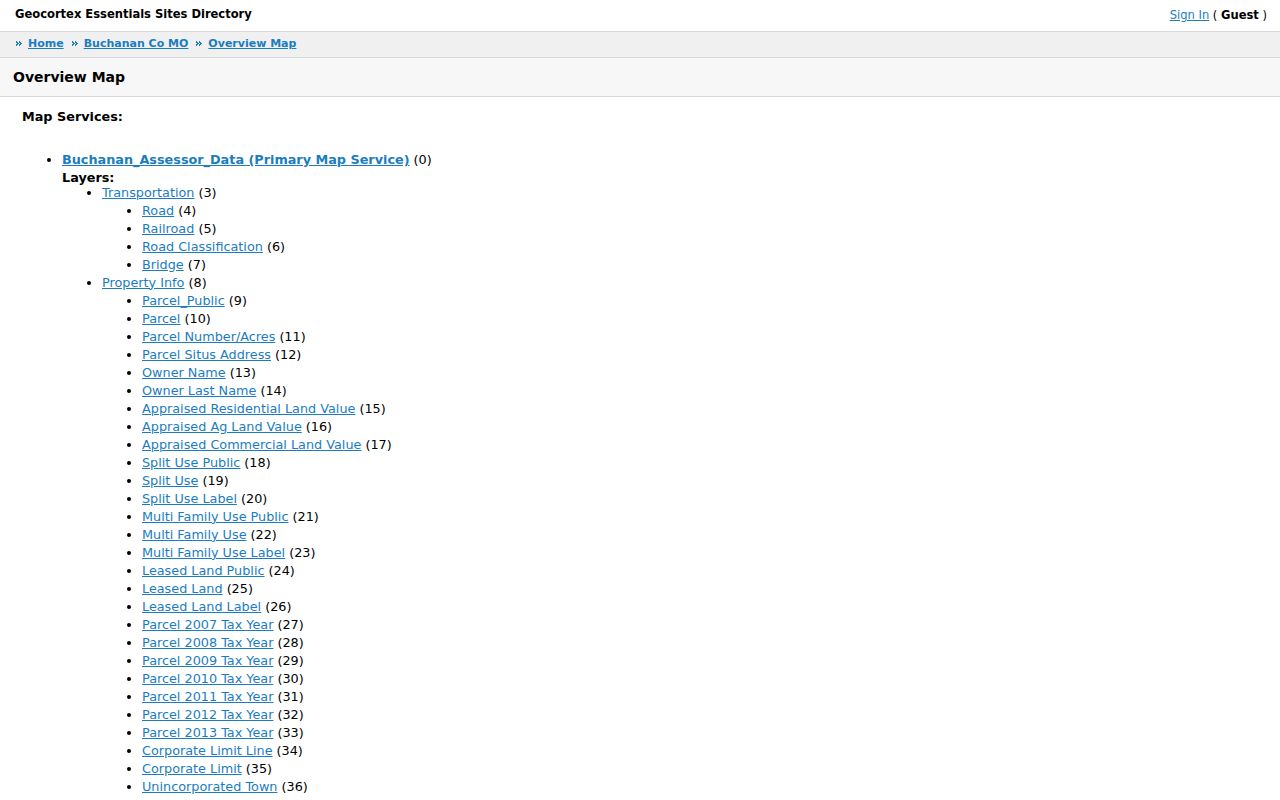Open the Railroad layer
The height and width of the screenshot is (800, 1280).
[168, 229]
